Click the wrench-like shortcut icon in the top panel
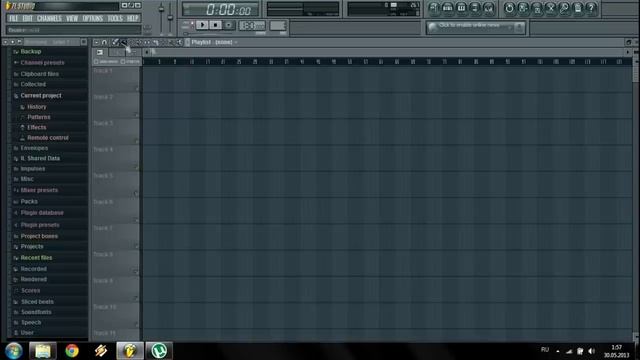Screen dimensions: 640x360 tap(564, 8)
